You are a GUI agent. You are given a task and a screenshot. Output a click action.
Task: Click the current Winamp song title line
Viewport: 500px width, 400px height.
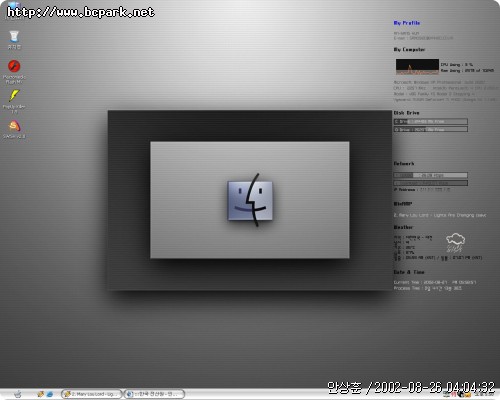tap(440, 215)
